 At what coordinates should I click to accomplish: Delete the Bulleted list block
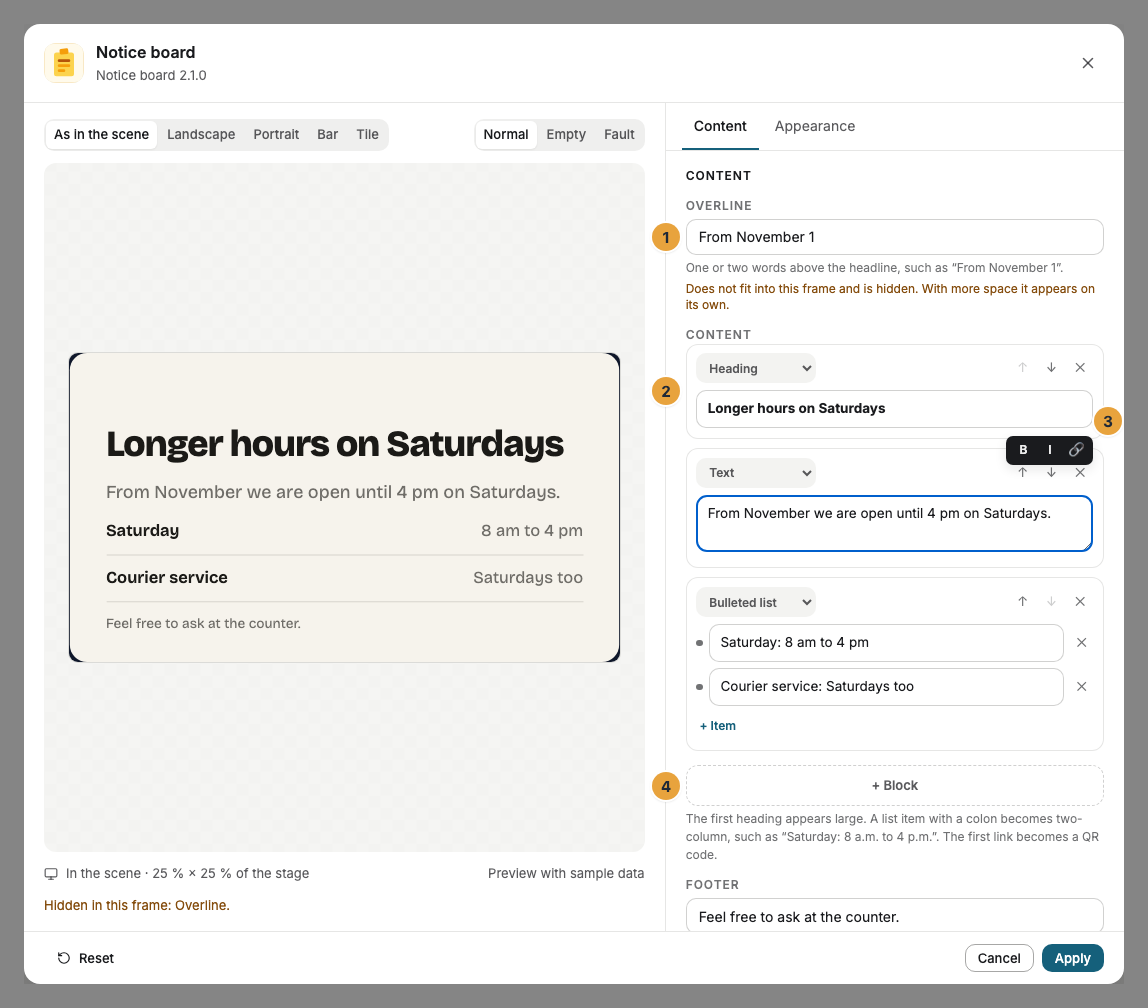(1080, 602)
